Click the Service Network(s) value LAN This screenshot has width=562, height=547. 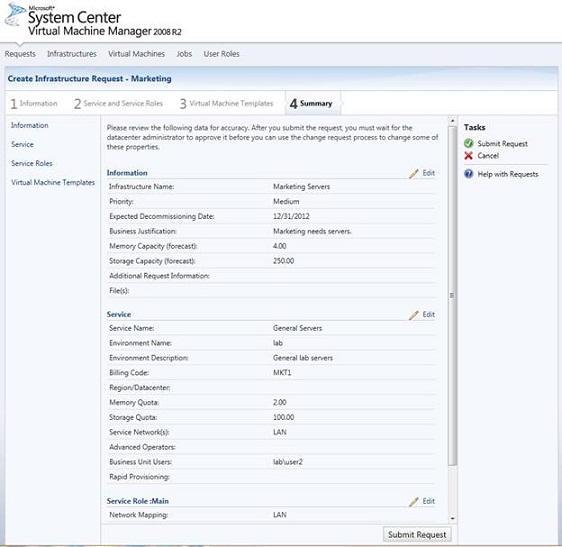click(x=280, y=432)
